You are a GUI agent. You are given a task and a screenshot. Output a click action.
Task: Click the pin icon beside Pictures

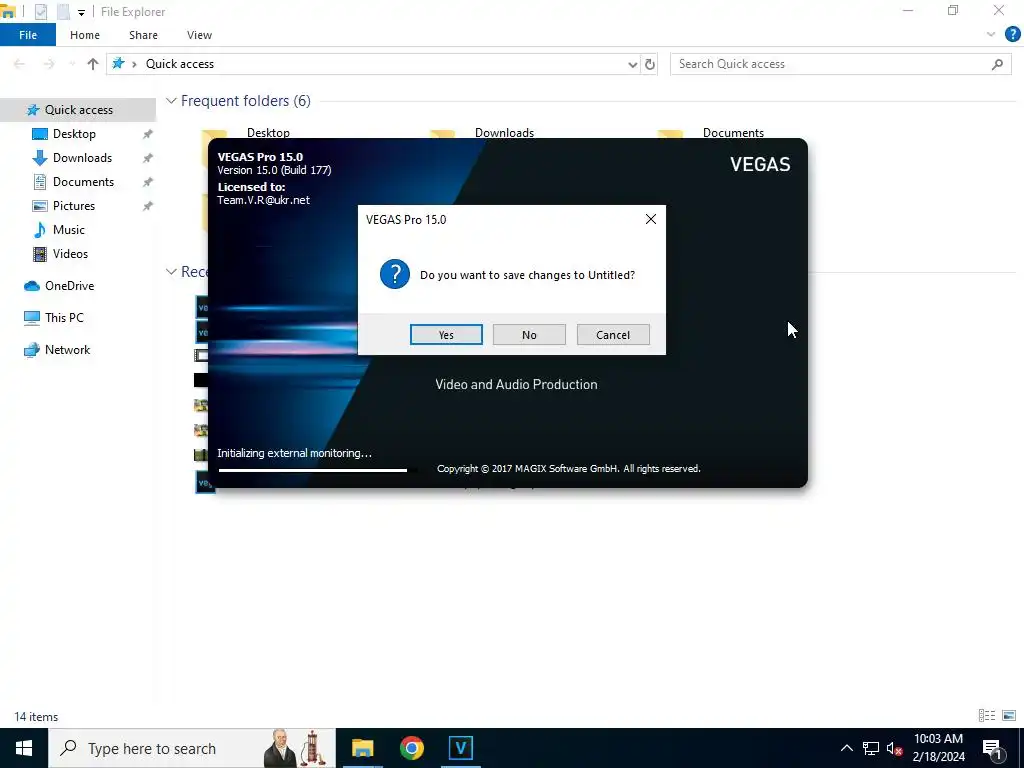tap(148, 206)
